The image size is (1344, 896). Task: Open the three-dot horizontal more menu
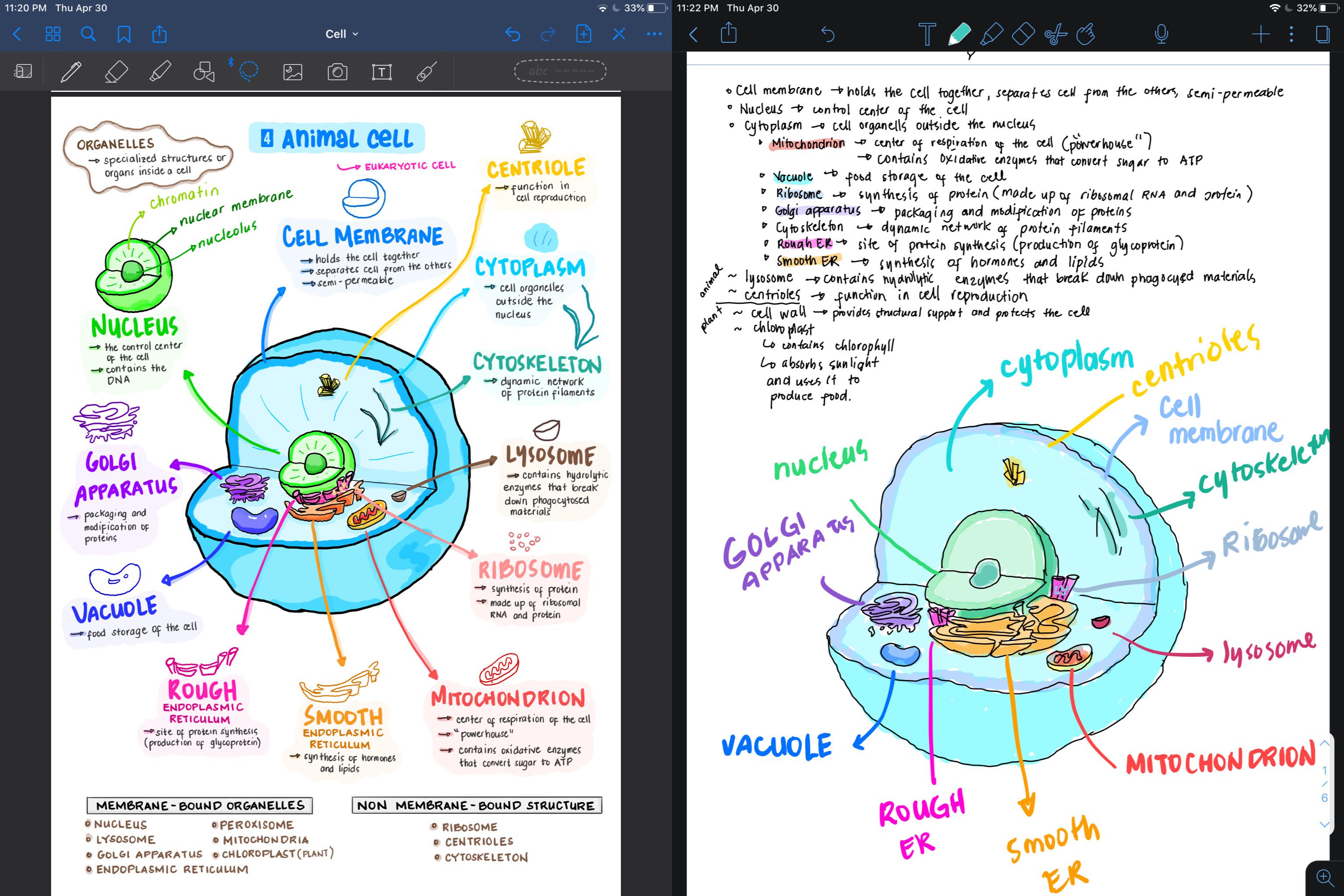pos(654,34)
